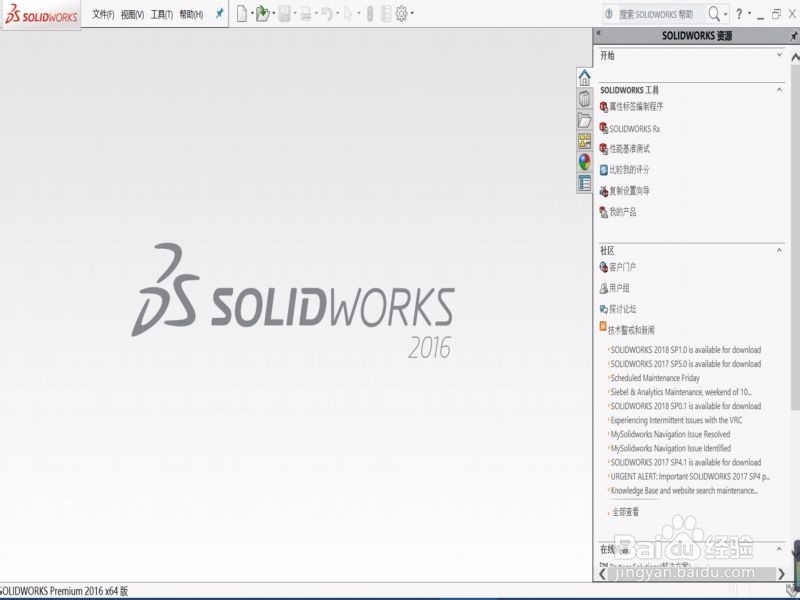Open 'Scheduled Maintenance Friday' news item
Viewport: 800px width, 600px height.
click(x=655, y=378)
